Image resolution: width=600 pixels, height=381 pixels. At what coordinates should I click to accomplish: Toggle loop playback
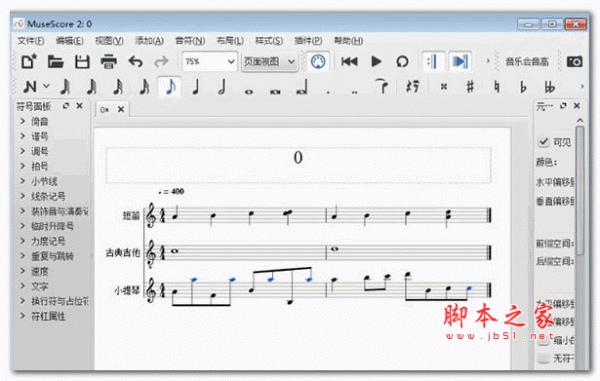[x=402, y=62]
